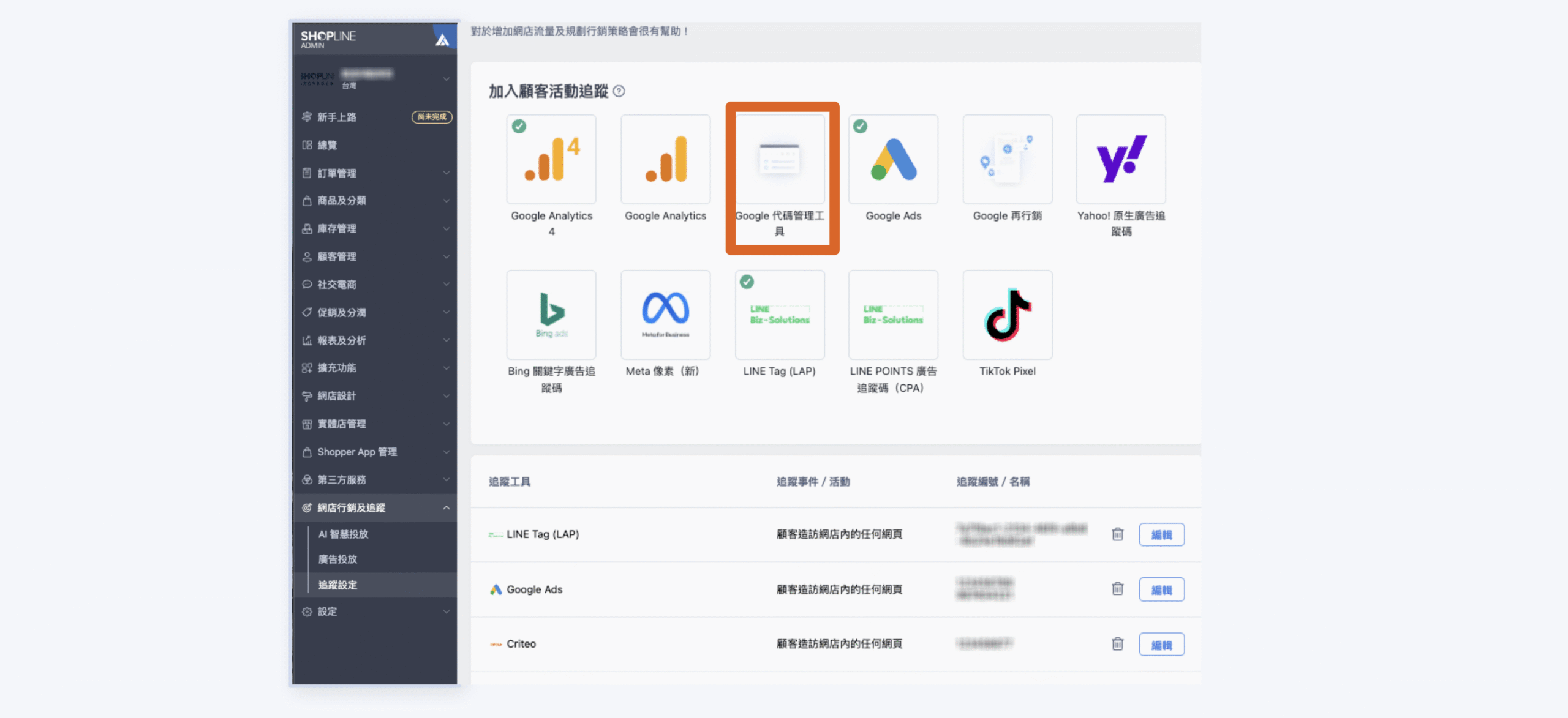Select the Yahoo! 原生廣告追蹤碼 card
The width and height of the screenshot is (1568, 718).
(x=1121, y=159)
